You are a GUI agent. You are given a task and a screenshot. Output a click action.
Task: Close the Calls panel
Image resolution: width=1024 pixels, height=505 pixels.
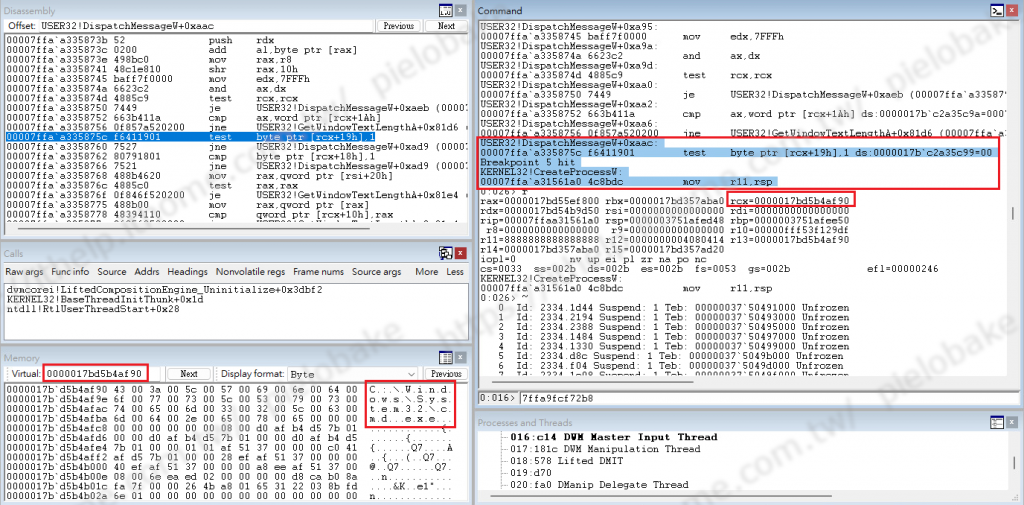460,253
